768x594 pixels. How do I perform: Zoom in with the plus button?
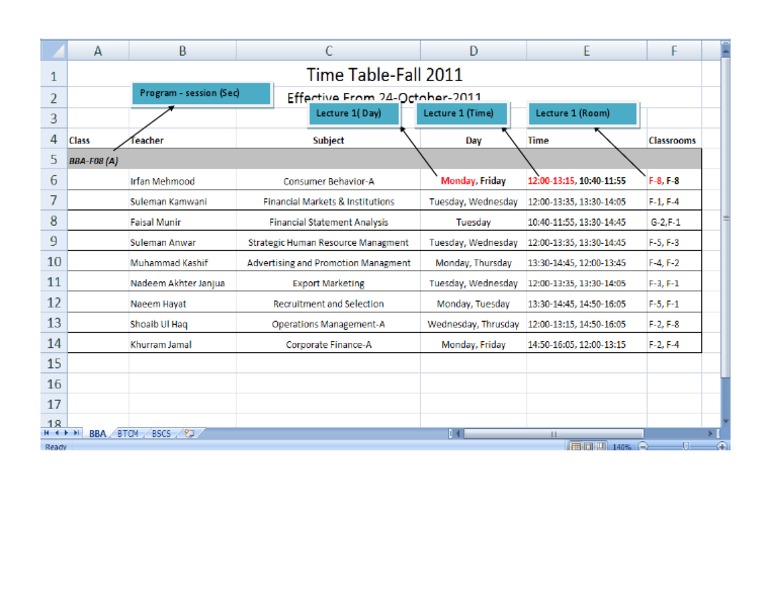tap(722, 447)
